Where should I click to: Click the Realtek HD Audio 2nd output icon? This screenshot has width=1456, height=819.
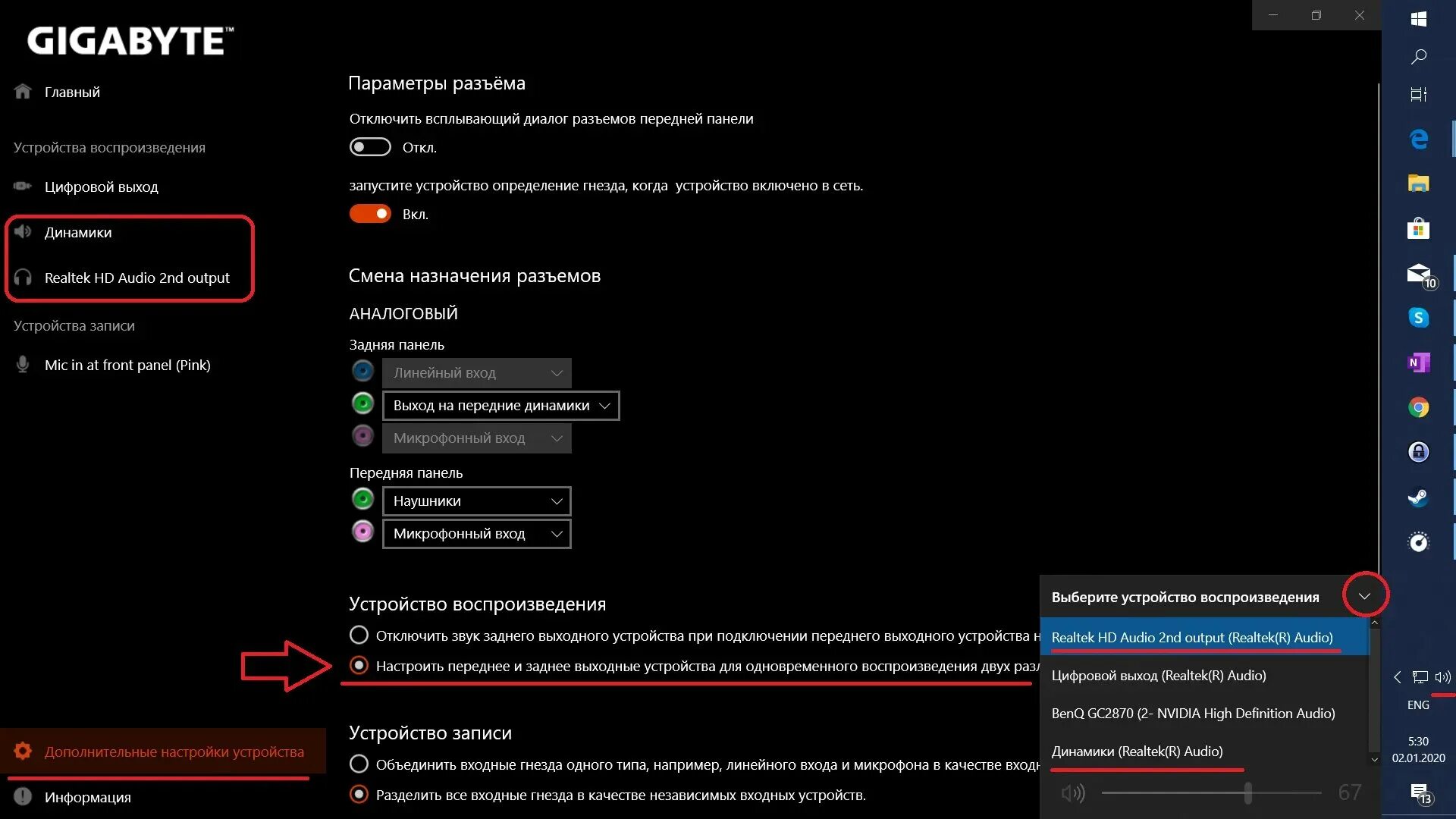pyautogui.click(x=22, y=277)
